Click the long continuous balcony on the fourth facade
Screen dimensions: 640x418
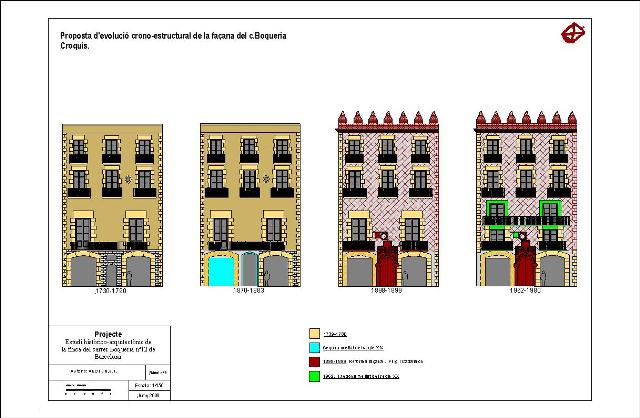[525, 221]
